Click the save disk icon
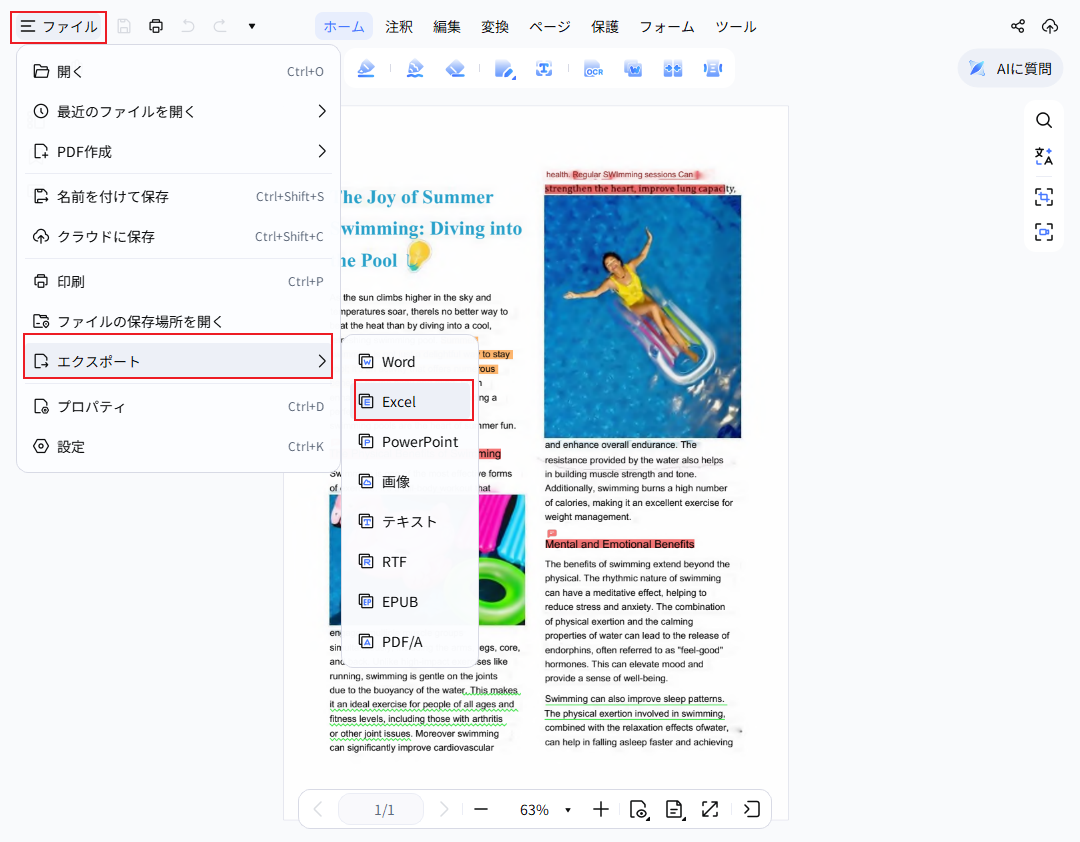Image resolution: width=1080 pixels, height=842 pixels. click(x=124, y=26)
